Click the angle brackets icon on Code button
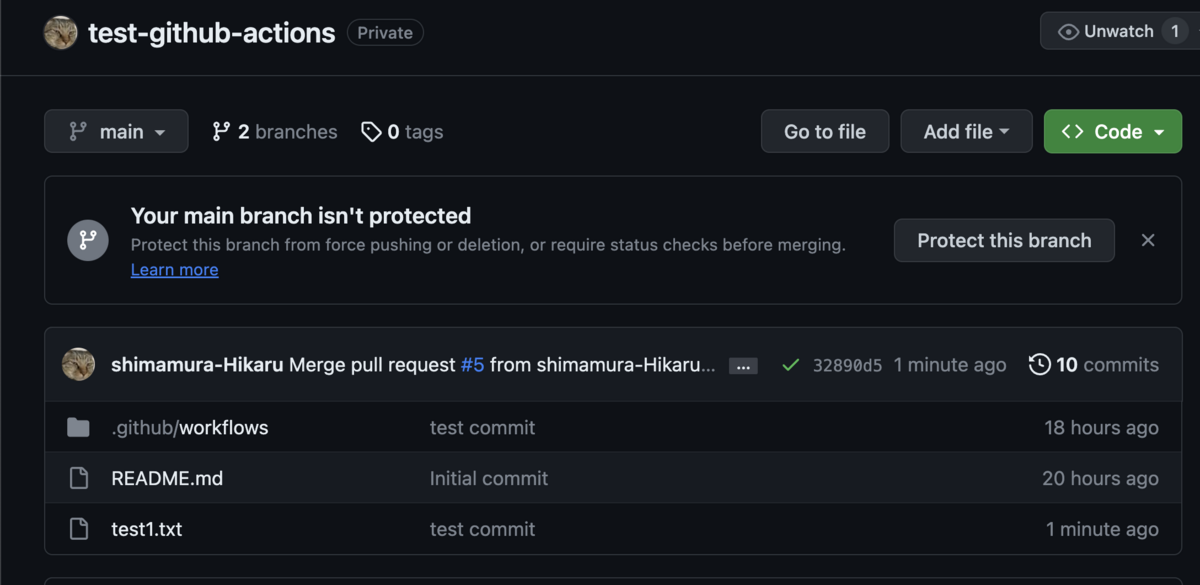 pos(1073,132)
